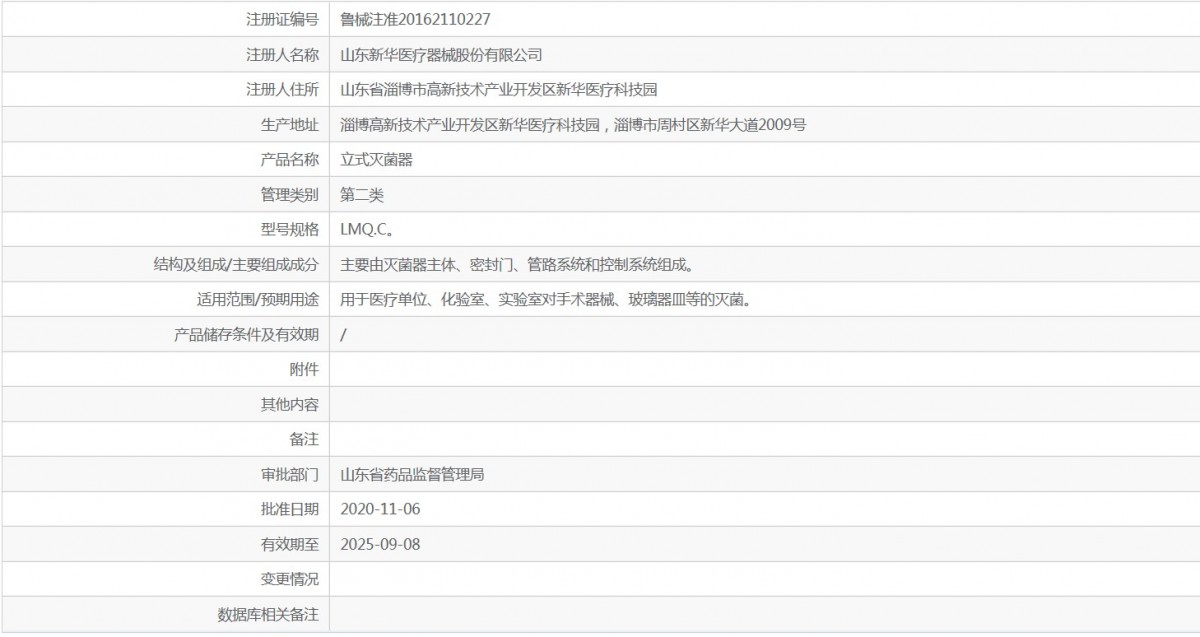Click the 产品储存条件及有效期 label
The width and height of the screenshot is (1200, 637).
(246, 334)
